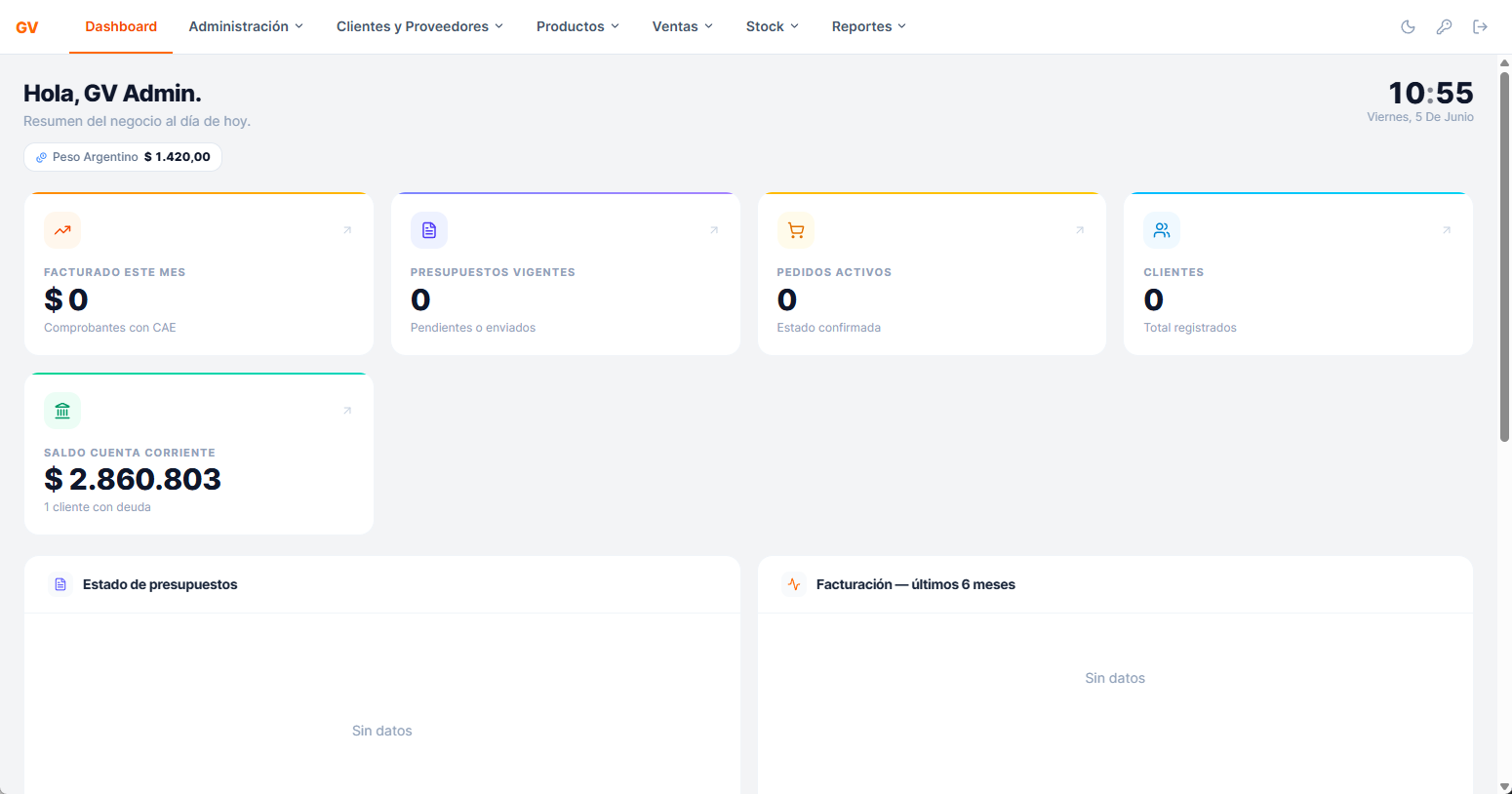Click the trending chart icon on Facturado card
This screenshot has height=794, width=1512.
pos(62,230)
